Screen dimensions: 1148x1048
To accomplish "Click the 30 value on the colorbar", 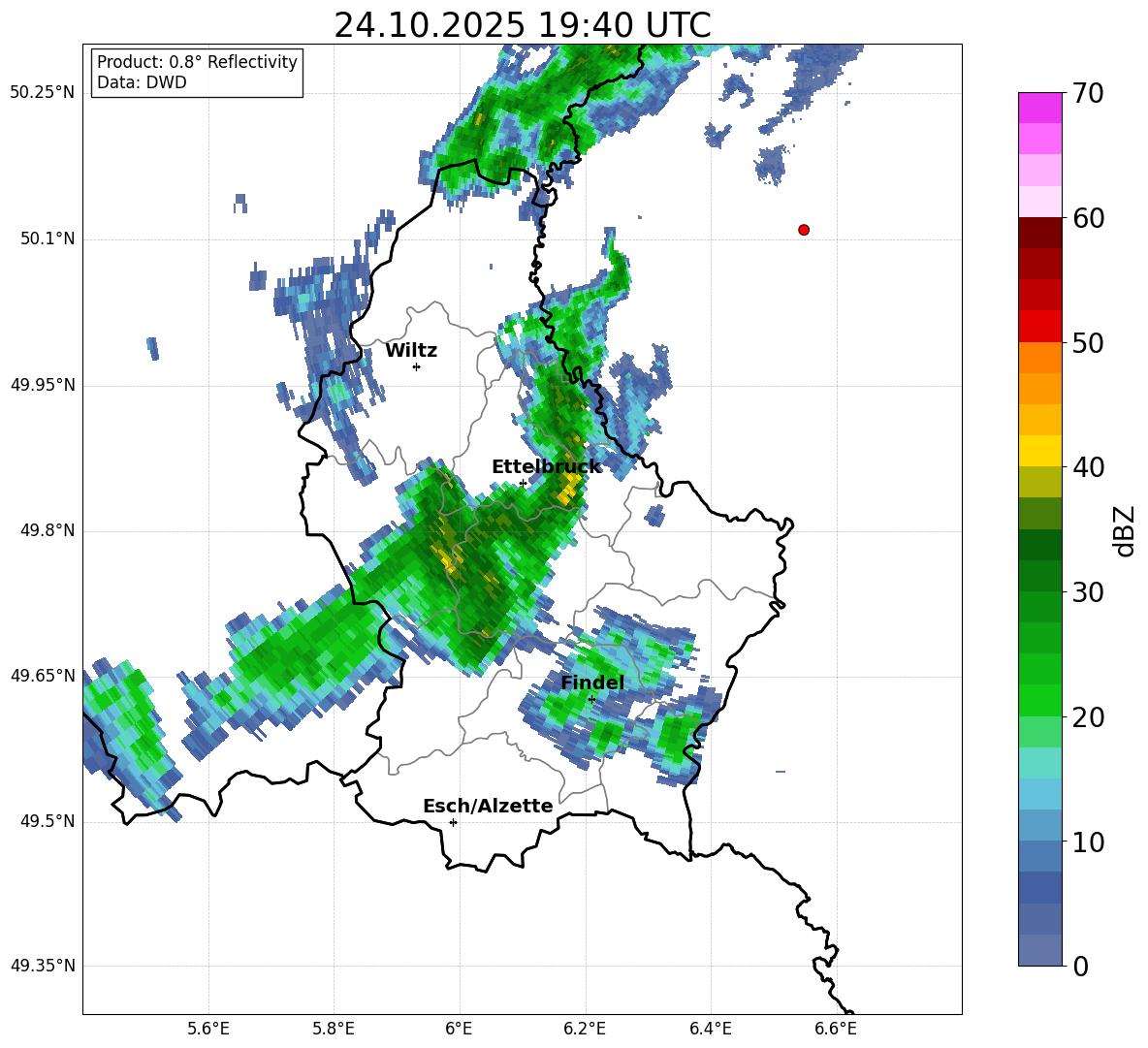I will coord(1087,592).
